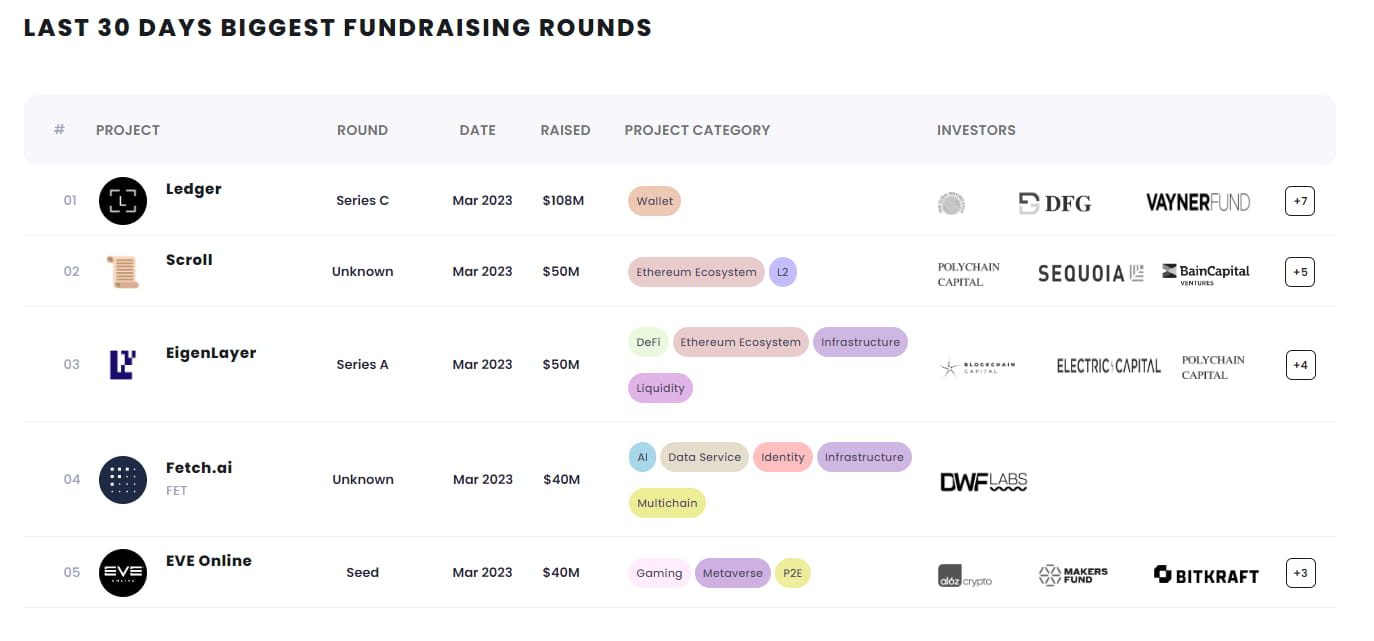
Task: Click the DWF Labs investor logo
Action: [x=984, y=482]
